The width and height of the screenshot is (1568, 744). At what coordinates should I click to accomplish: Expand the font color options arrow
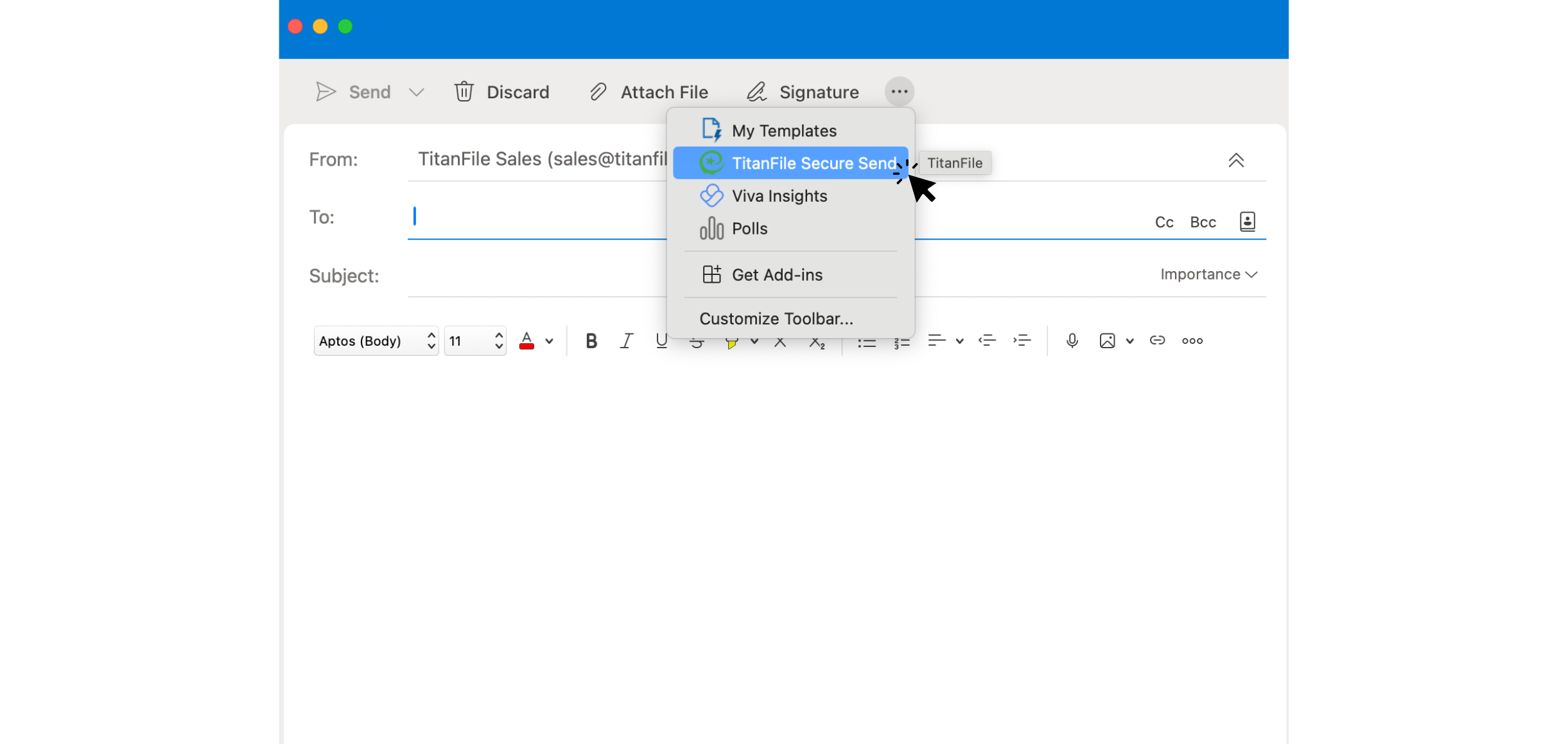coord(549,341)
